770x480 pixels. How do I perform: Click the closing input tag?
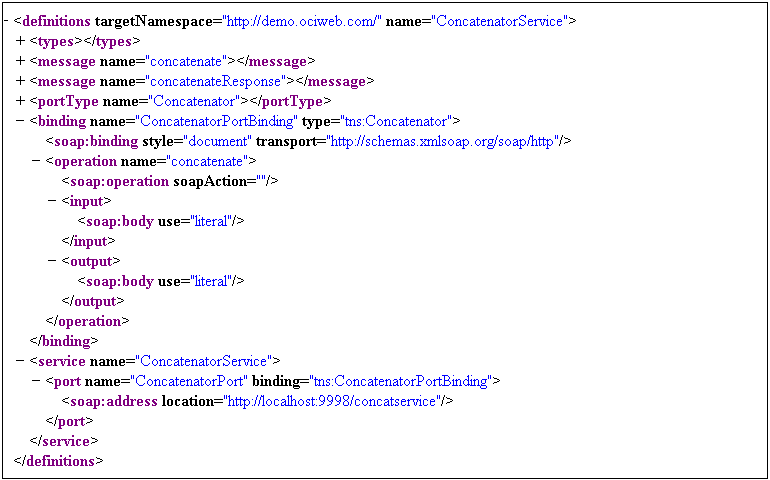pos(88,241)
